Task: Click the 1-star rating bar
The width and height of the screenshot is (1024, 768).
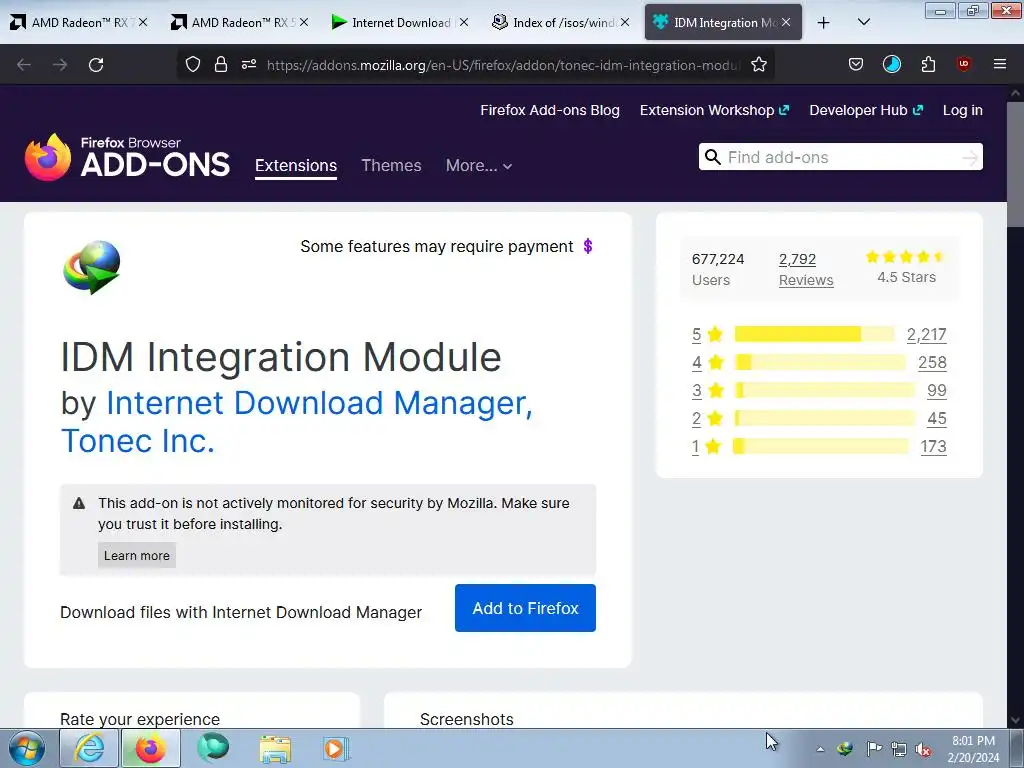Action: click(x=820, y=447)
